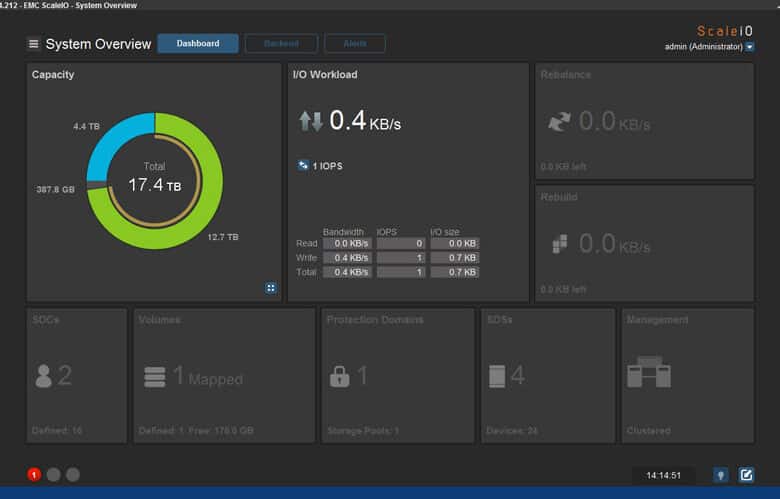Viewport: 780px width, 499px height.
Task: Click the red critical alert indicator
Action: [x=34, y=475]
